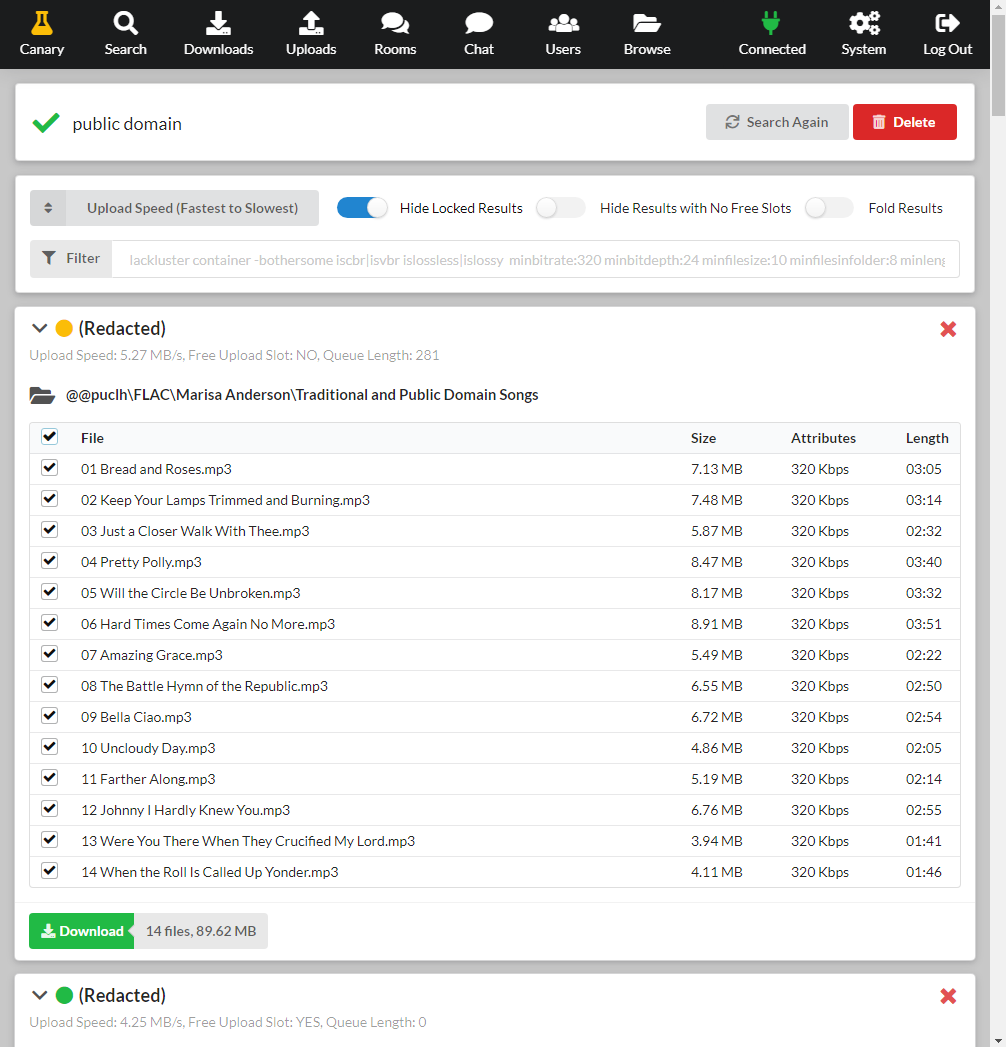Screen dimensions: 1006x1047
Task: Open the Browse page
Action: [646, 33]
